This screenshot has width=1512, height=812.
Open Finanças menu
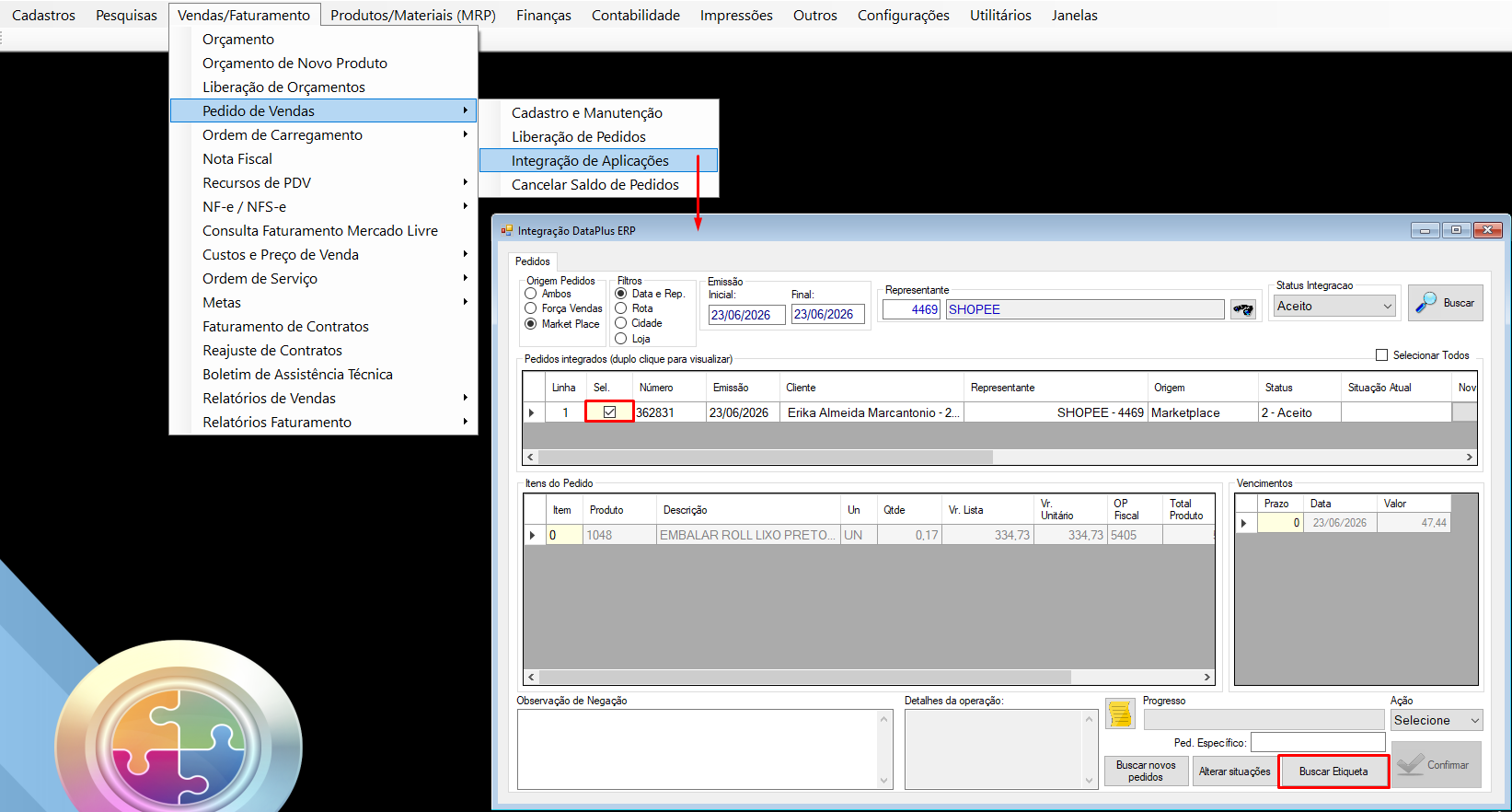click(544, 16)
